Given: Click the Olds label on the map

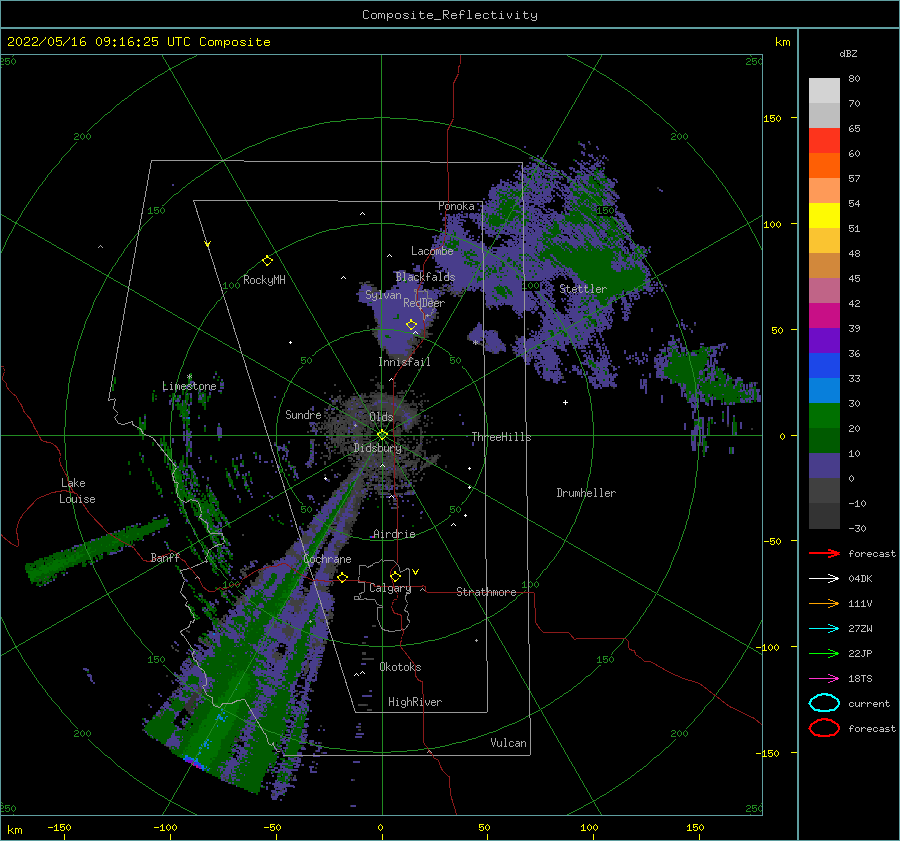Looking at the screenshot, I should coord(381,417).
